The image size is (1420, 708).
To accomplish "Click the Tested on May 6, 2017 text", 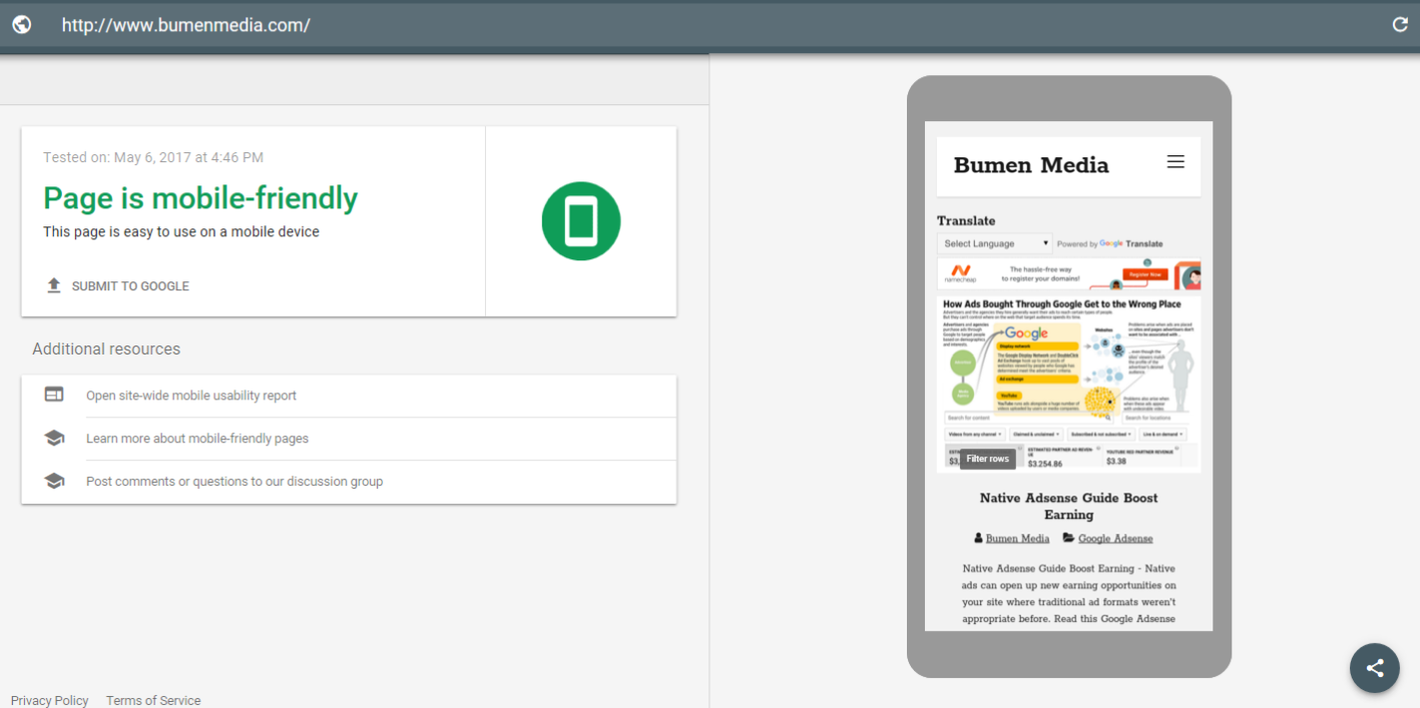I will point(153,157).
